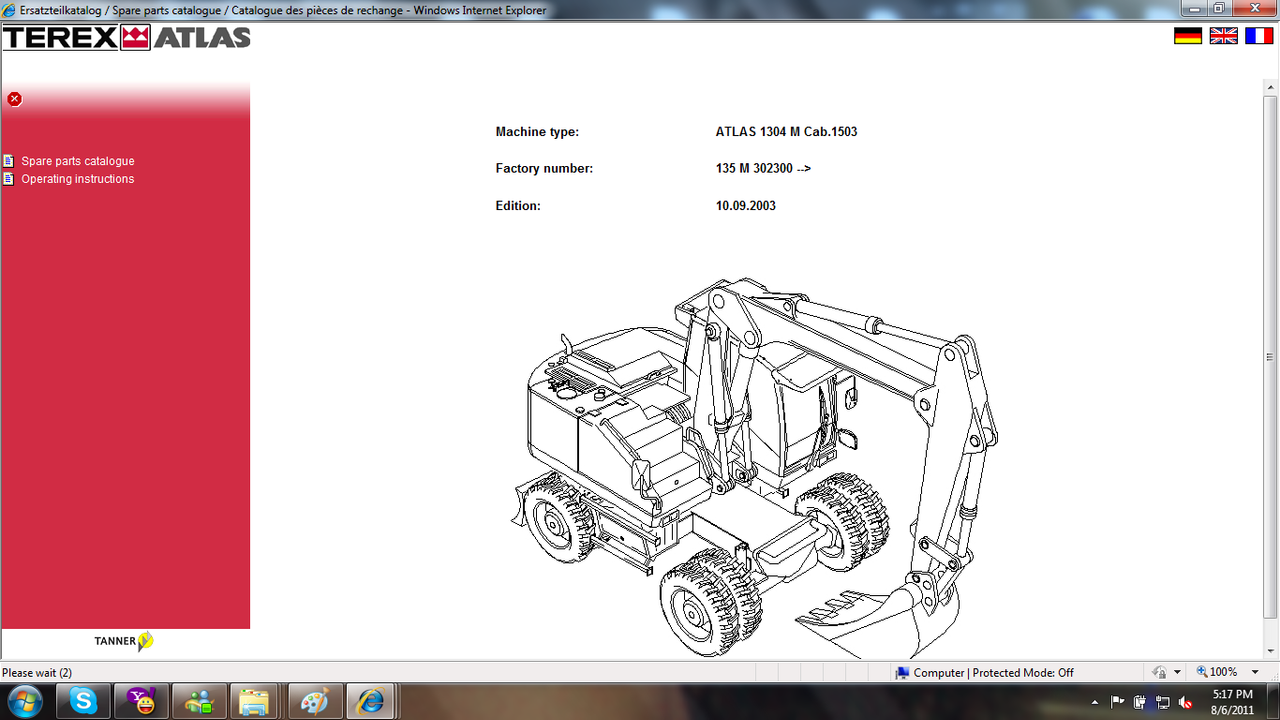Switch catalogue language to German flag
1280x720 pixels.
click(1187, 36)
